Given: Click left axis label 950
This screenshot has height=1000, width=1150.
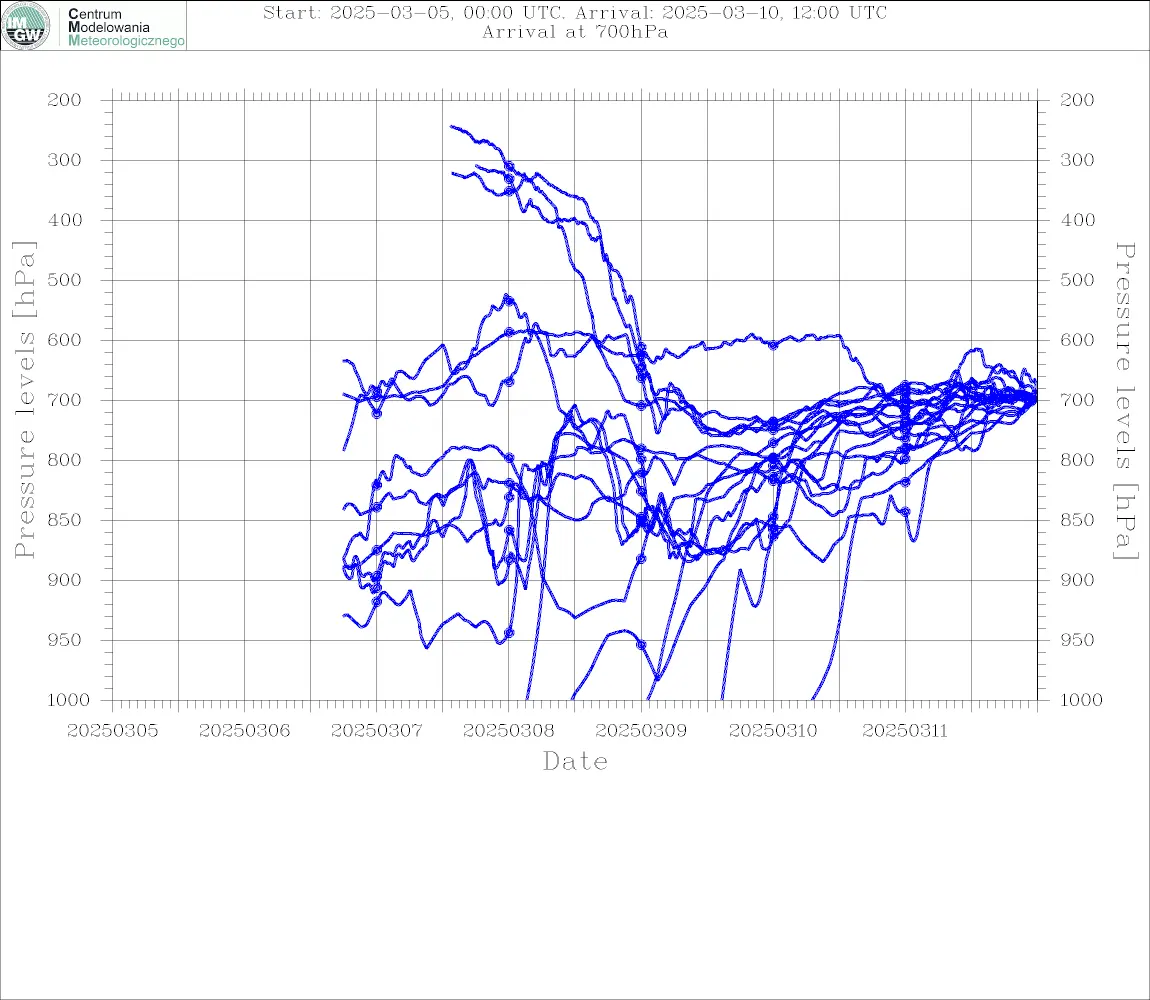Looking at the screenshot, I should [x=65, y=640].
